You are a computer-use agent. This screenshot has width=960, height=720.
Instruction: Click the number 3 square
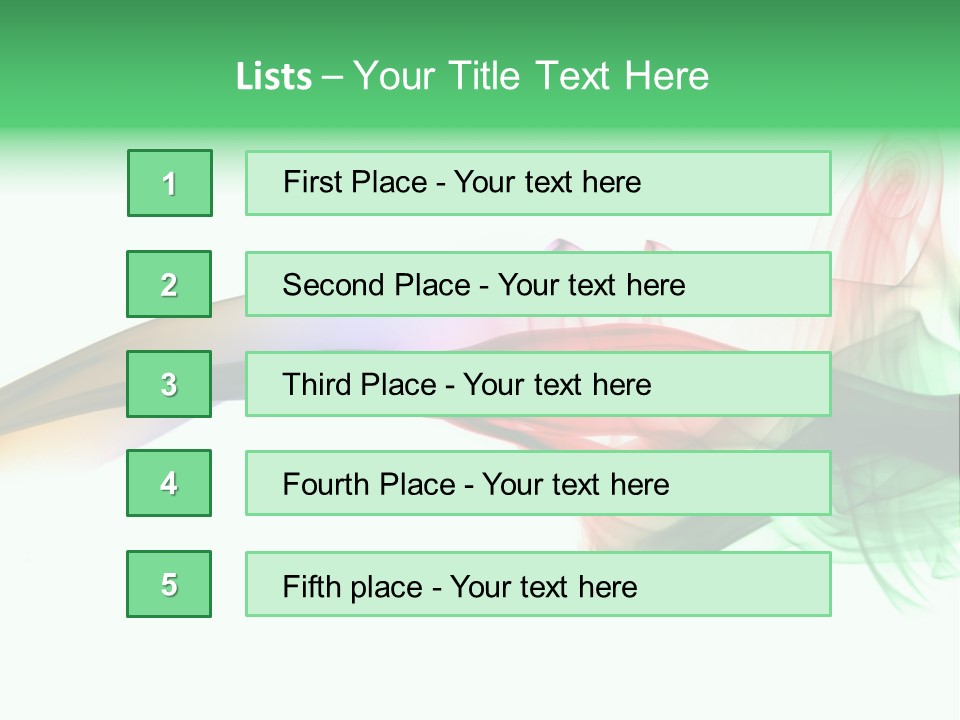169,384
